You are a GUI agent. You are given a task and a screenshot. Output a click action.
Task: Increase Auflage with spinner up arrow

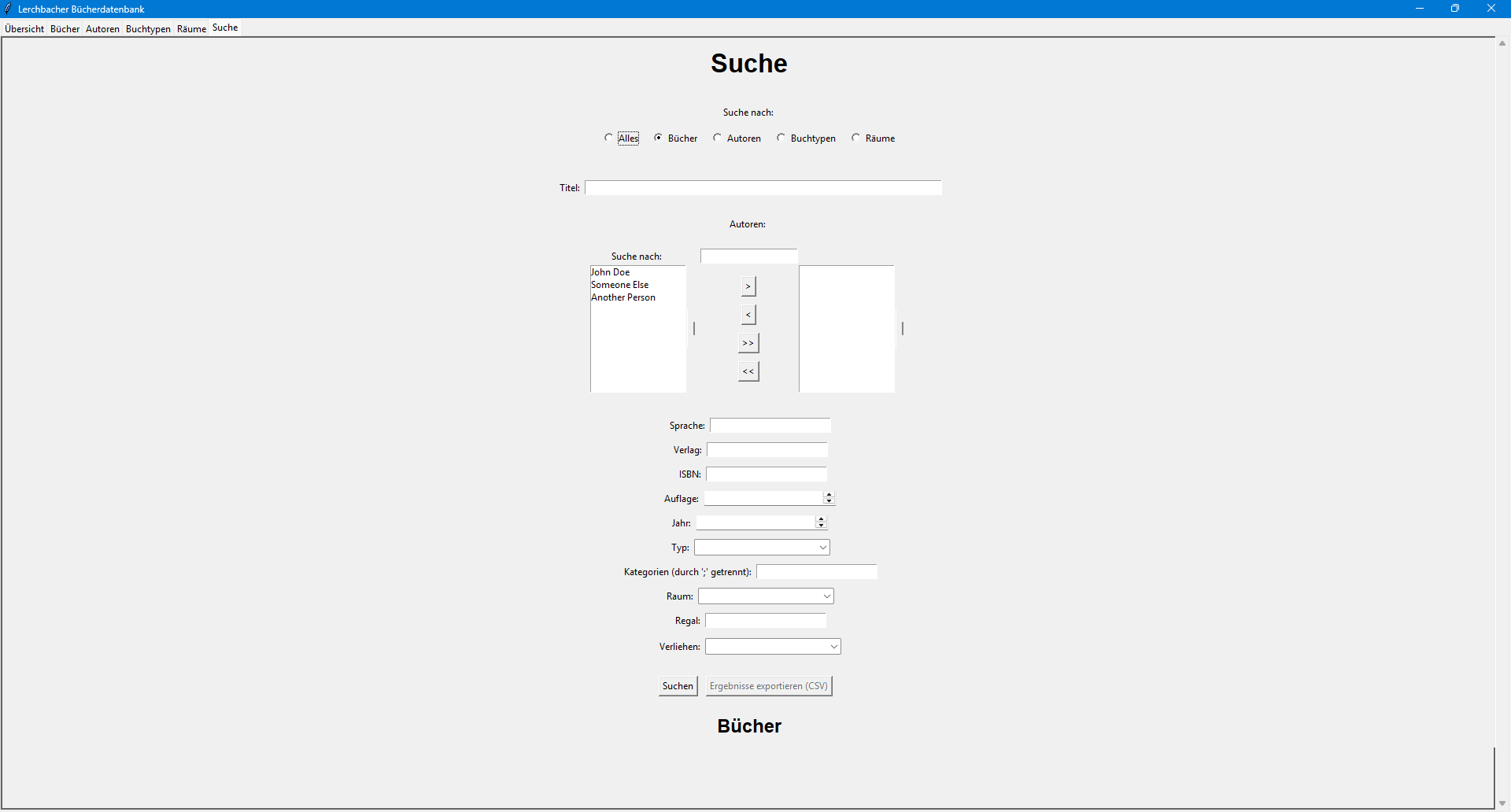829,495
